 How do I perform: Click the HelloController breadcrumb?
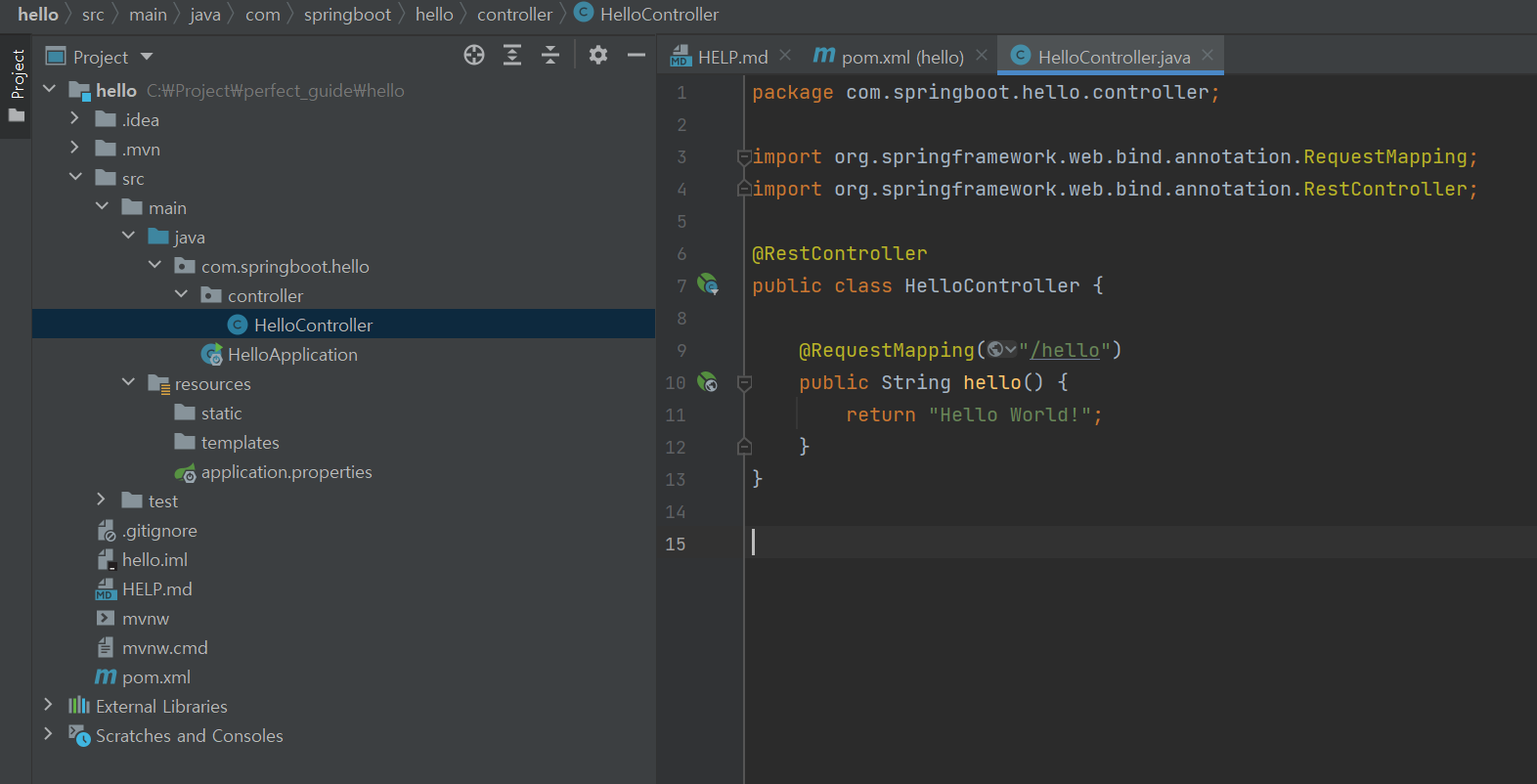pos(646,14)
